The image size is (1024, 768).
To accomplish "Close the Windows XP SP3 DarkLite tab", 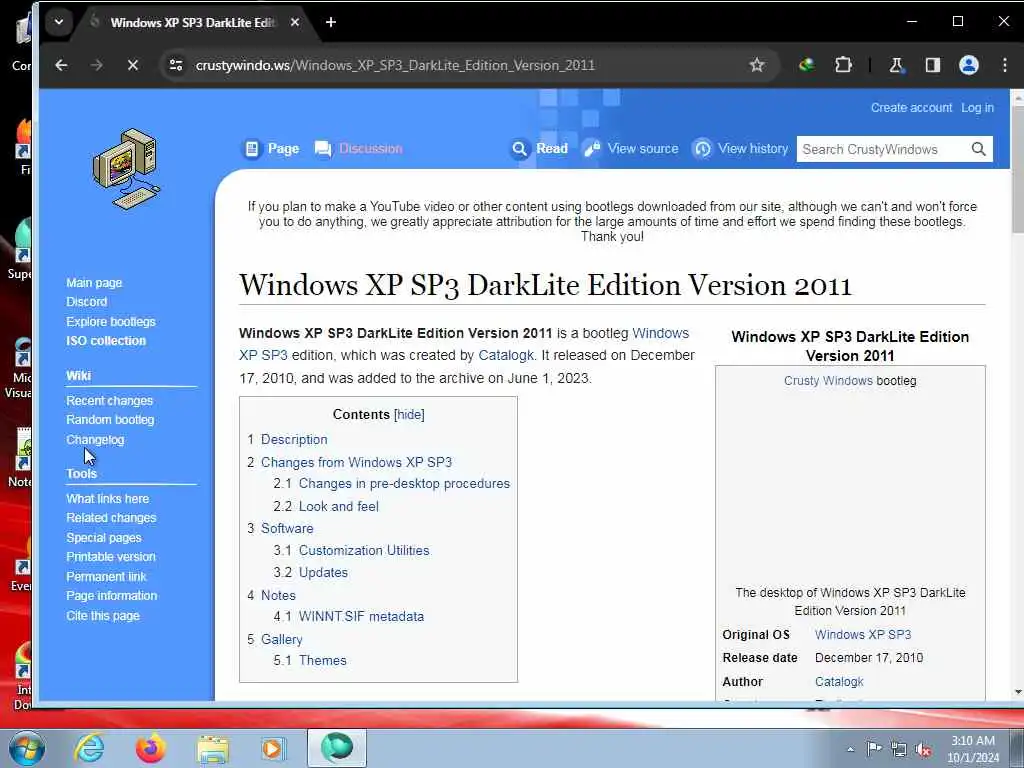I will click(x=295, y=22).
